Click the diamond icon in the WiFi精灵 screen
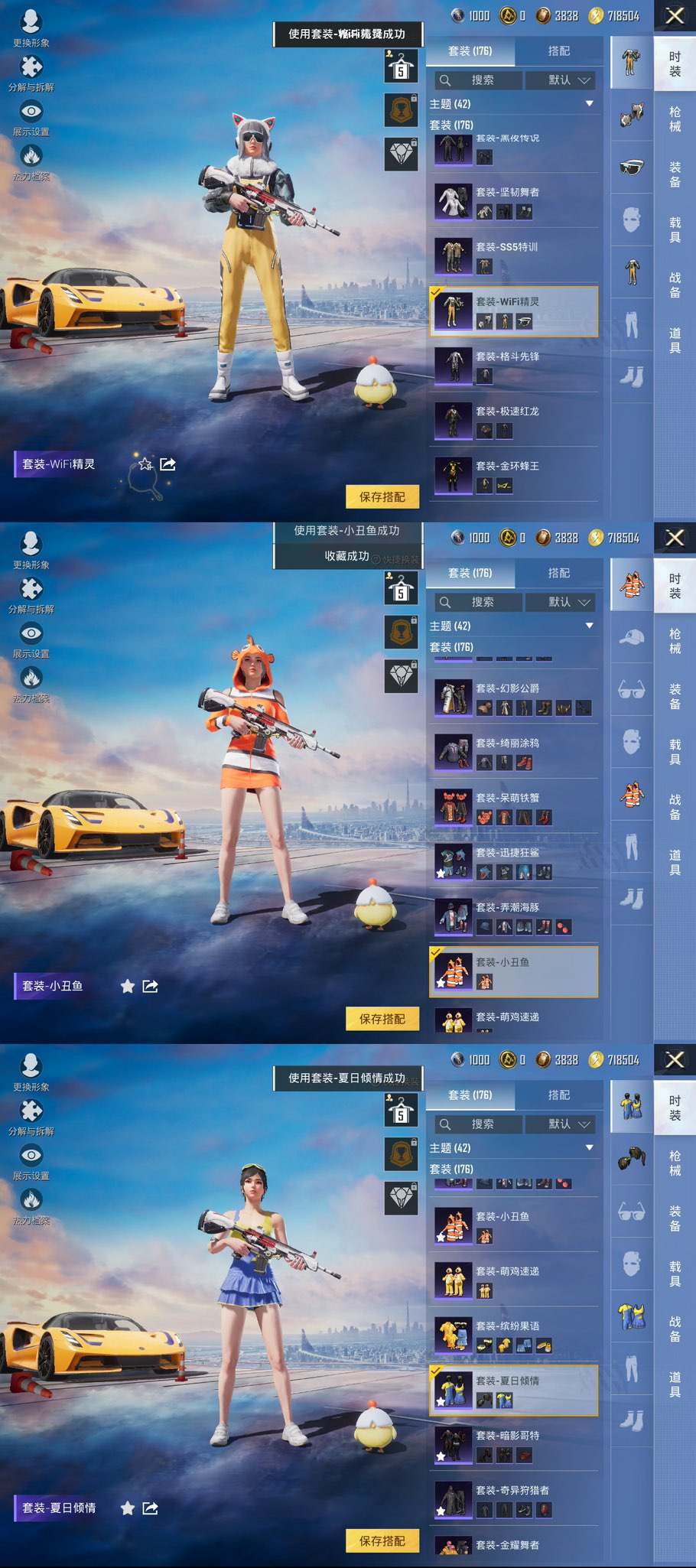The image size is (696, 1568). pos(401,155)
